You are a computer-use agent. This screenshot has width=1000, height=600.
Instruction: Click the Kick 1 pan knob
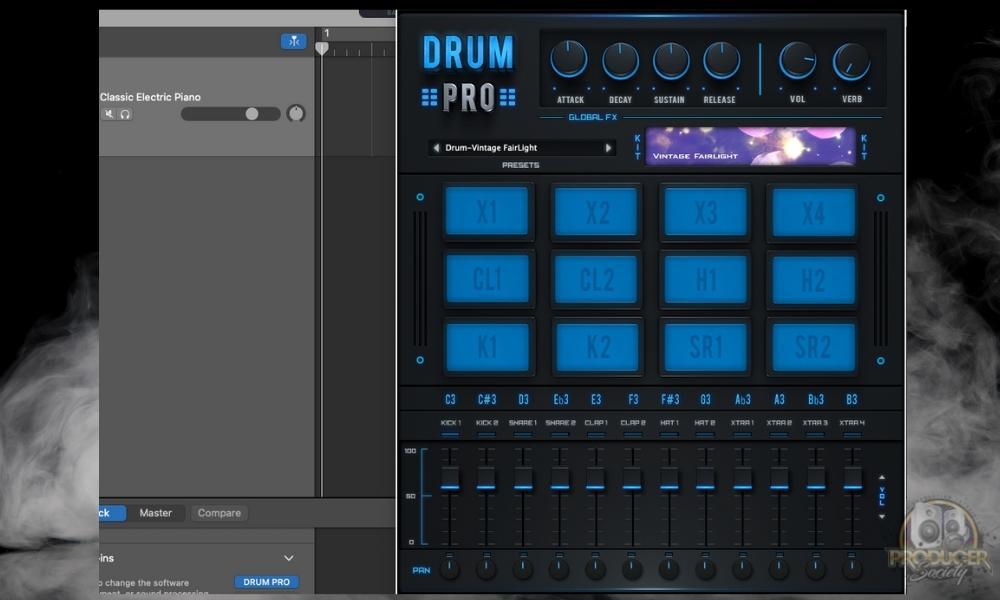point(450,568)
